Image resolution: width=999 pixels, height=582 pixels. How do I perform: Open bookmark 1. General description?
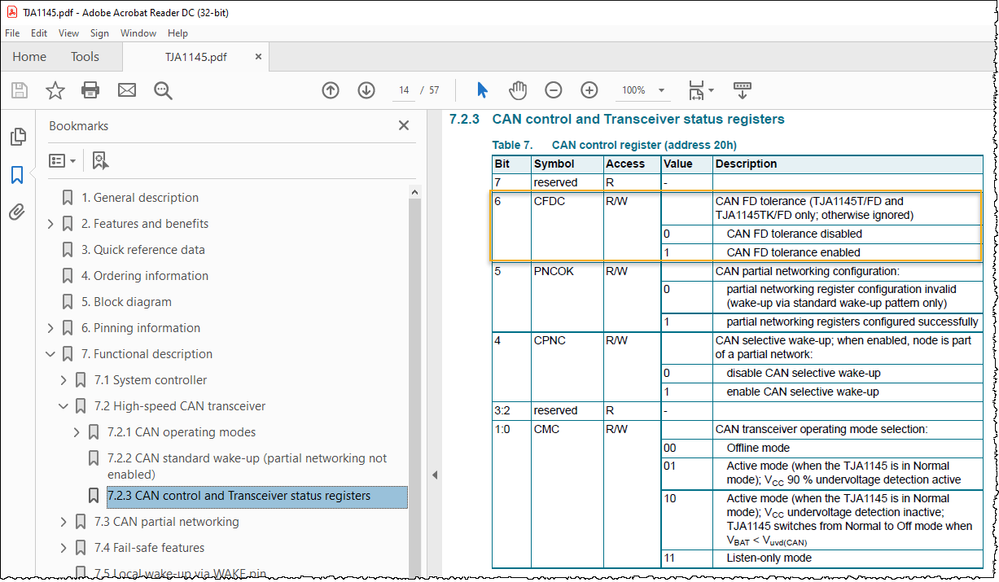point(140,198)
